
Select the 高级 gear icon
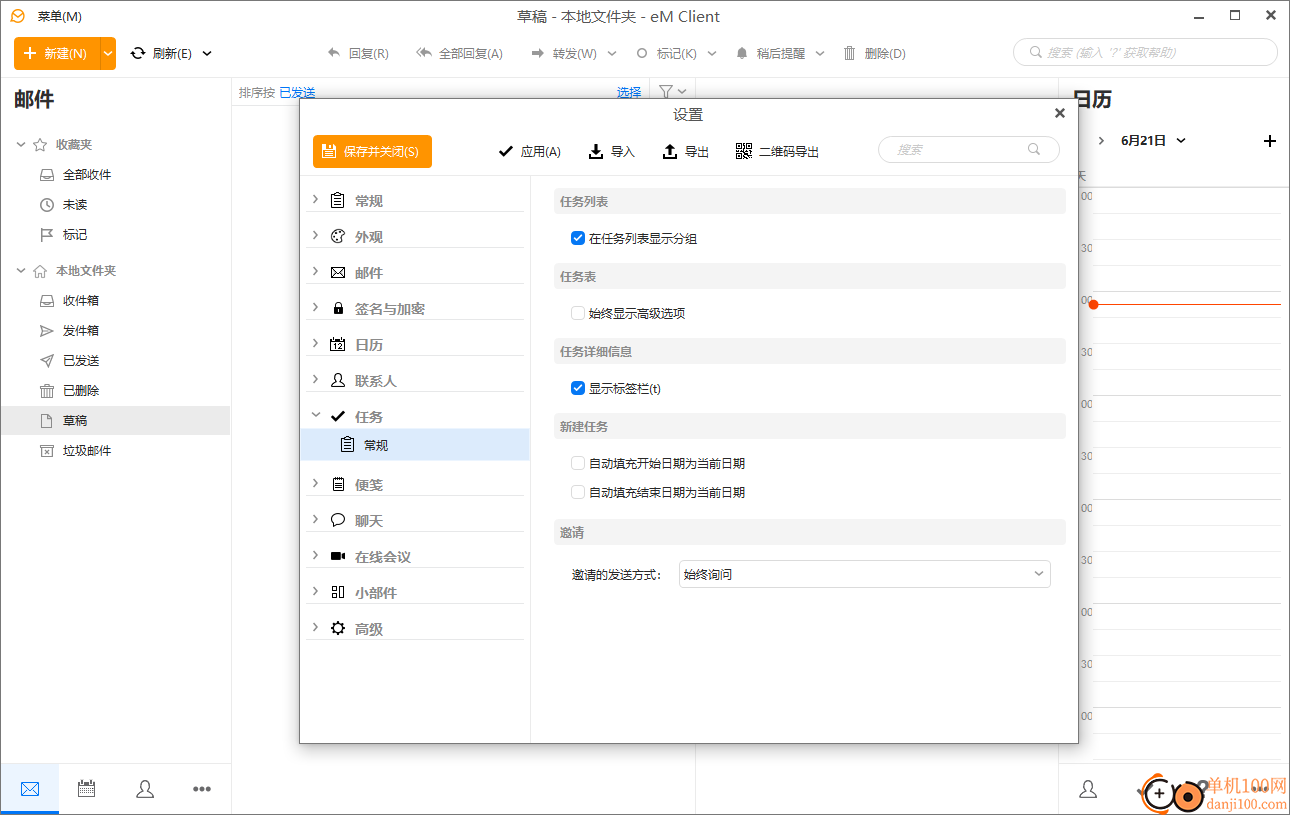pos(338,628)
